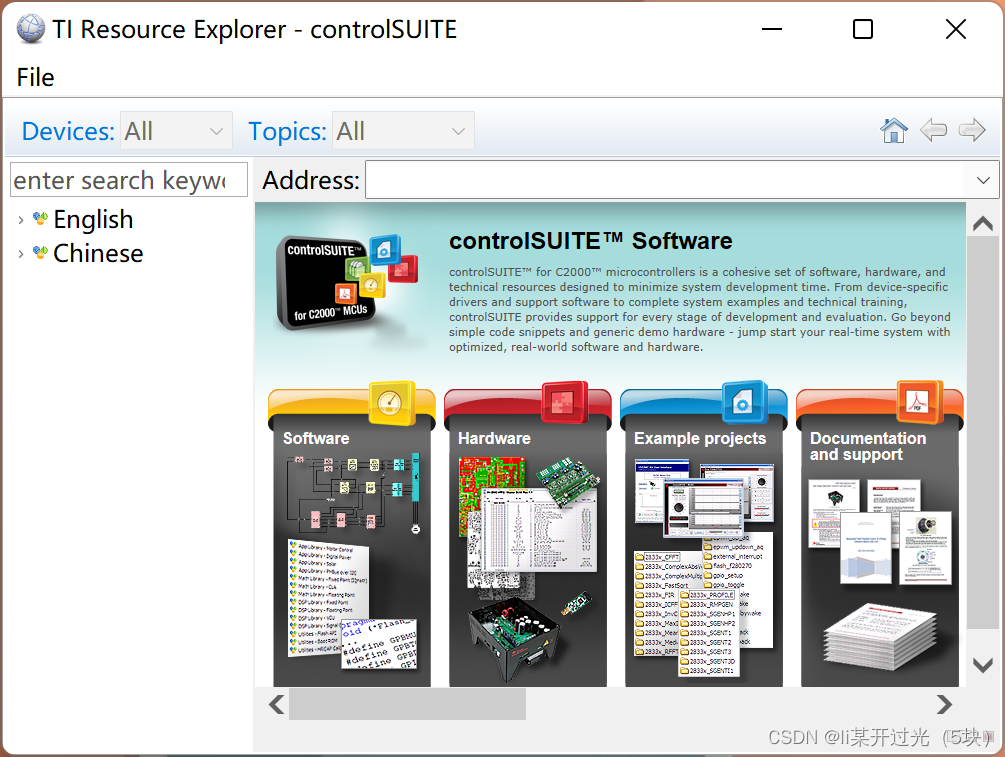Click the Chinese node icon
1005x757 pixels.
[40, 253]
